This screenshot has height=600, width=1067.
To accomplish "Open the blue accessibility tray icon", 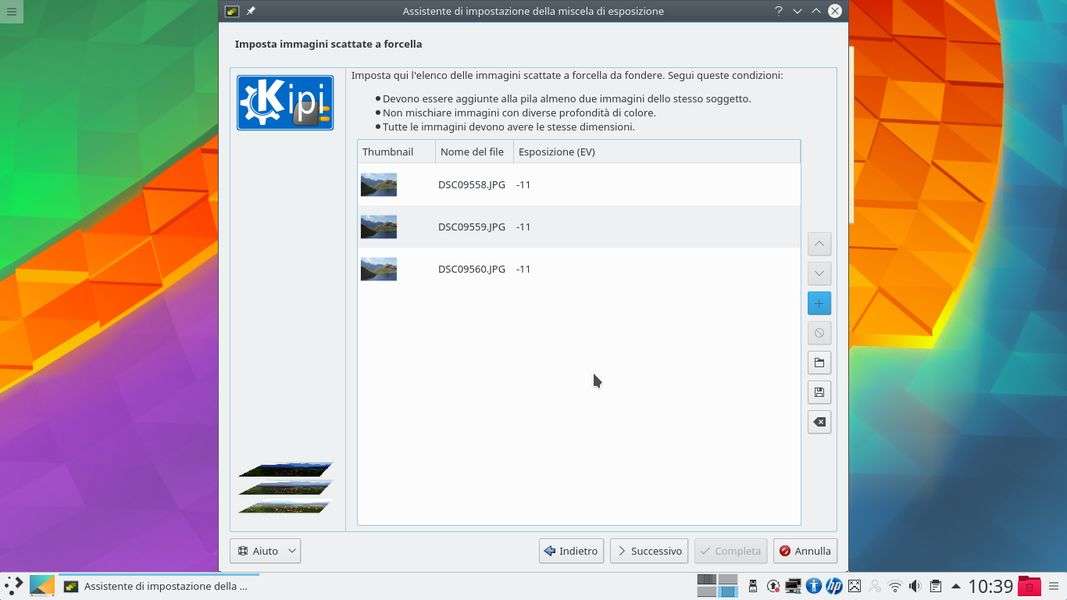I will coord(813,586).
